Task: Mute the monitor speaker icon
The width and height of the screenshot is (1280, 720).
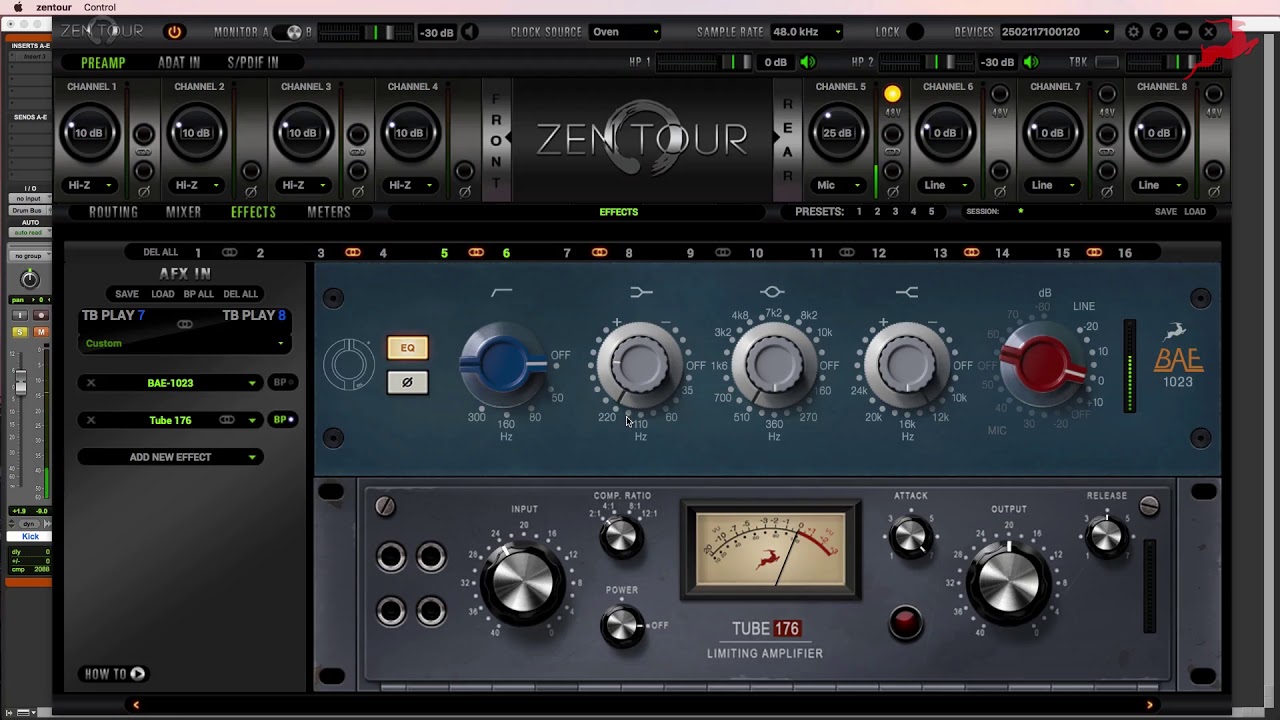Action: [x=469, y=32]
